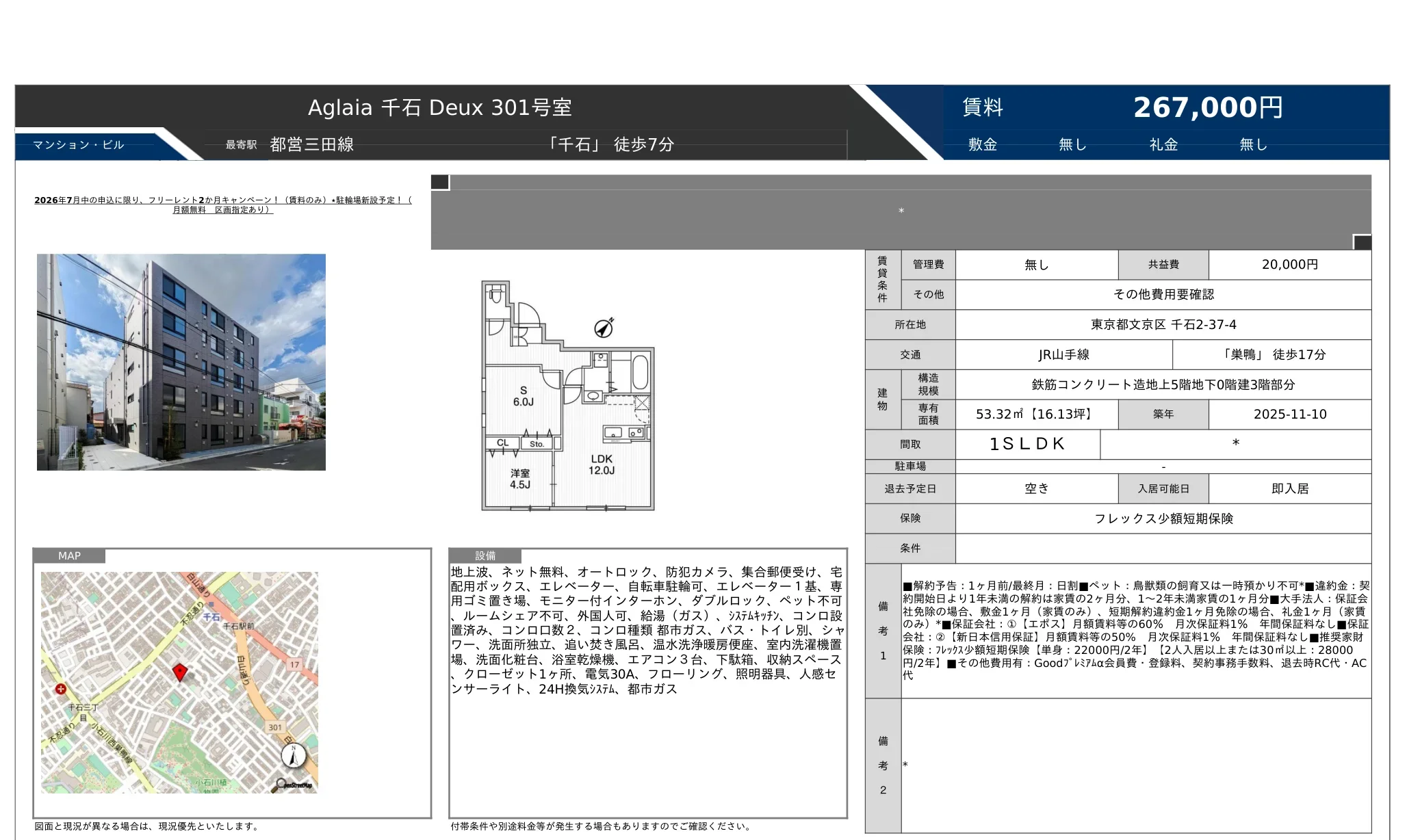Select the title Aglaia 千石 Deux 301号室
The width and height of the screenshot is (1407, 840).
pos(440,107)
